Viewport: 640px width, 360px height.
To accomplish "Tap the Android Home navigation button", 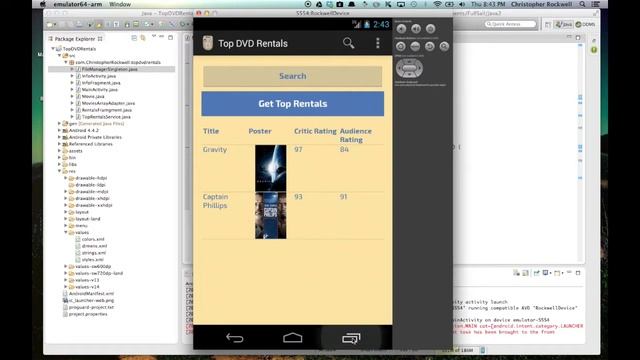I will tap(293, 338).
